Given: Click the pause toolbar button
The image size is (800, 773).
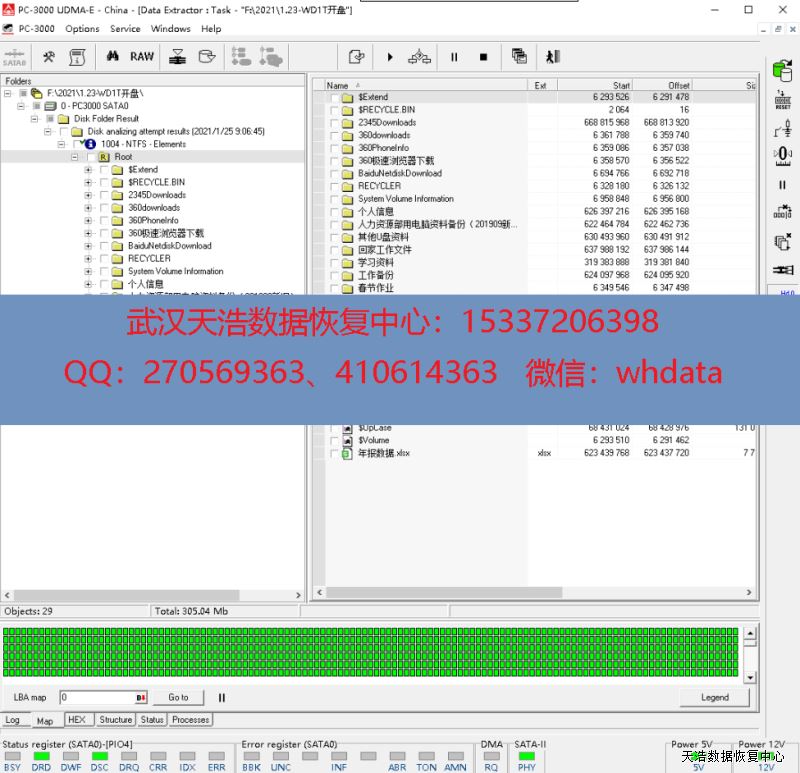Looking at the screenshot, I should [454, 57].
